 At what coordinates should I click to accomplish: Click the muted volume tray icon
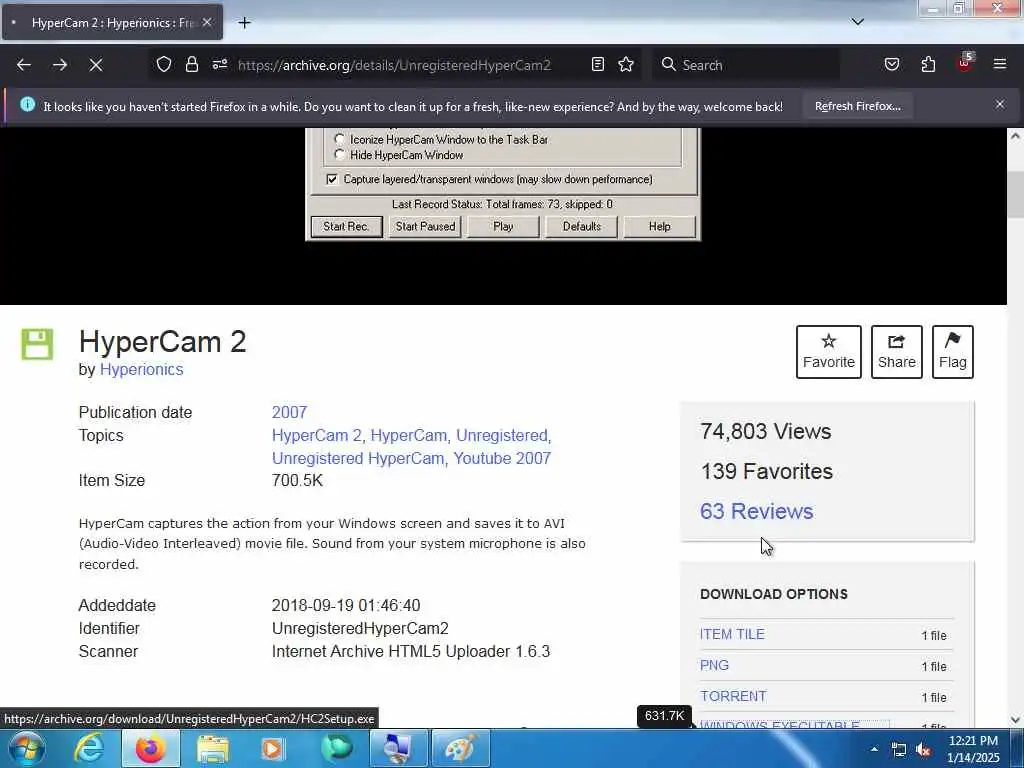coord(923,750)
